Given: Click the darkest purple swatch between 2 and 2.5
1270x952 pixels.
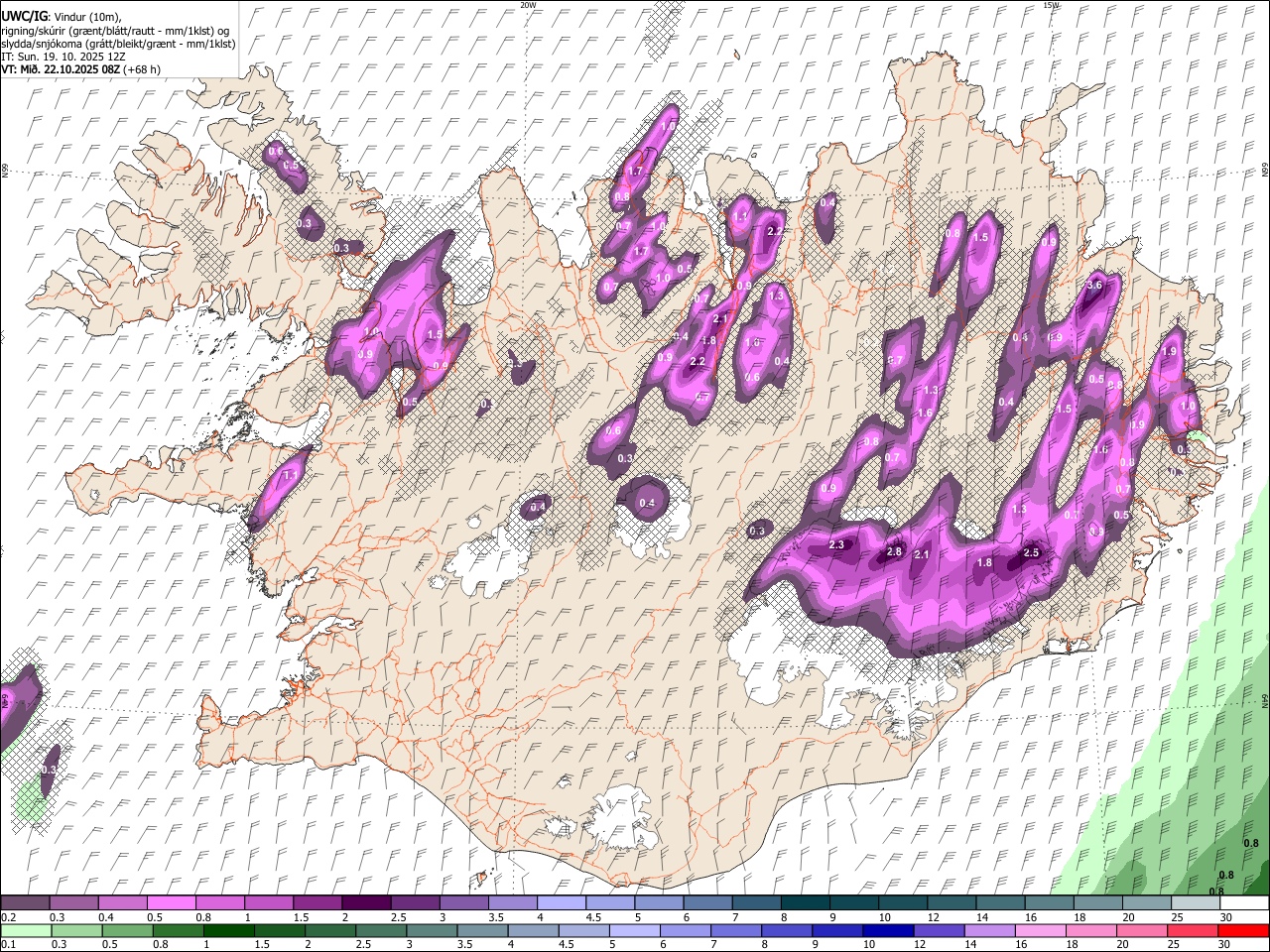Looking at the screenshot, I should click(x=365, y=902).
